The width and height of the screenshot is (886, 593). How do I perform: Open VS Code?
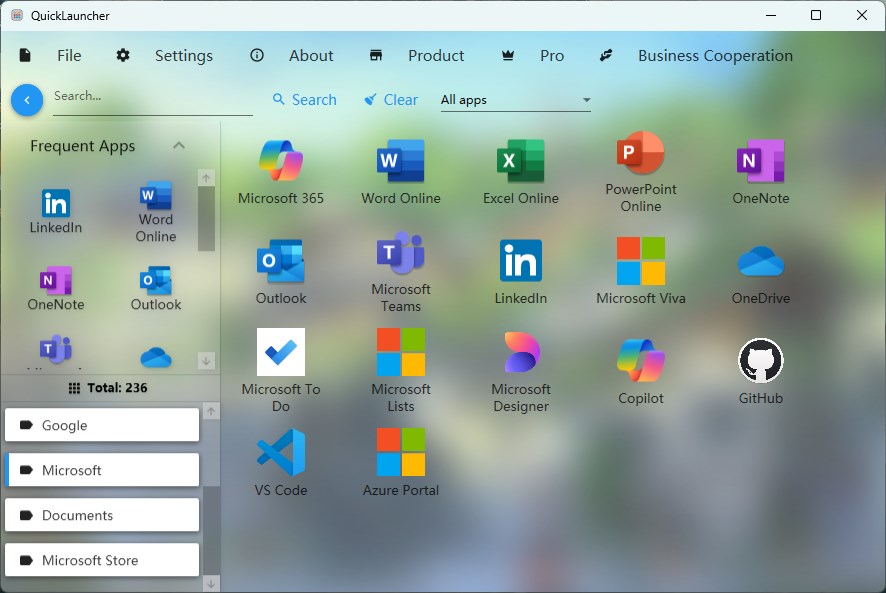tap(281, 463)
